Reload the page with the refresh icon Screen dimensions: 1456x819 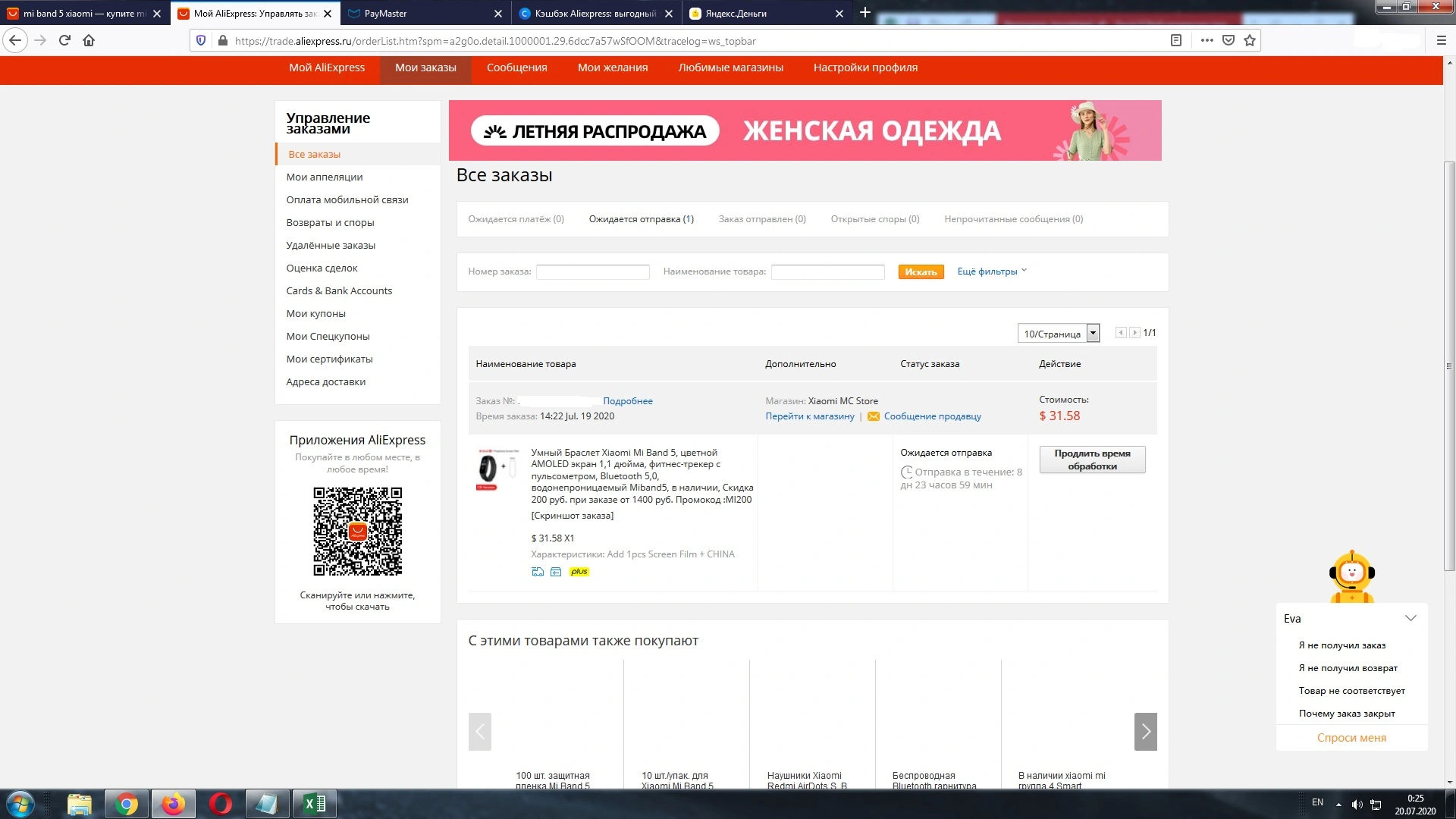[x=64, y=41]
